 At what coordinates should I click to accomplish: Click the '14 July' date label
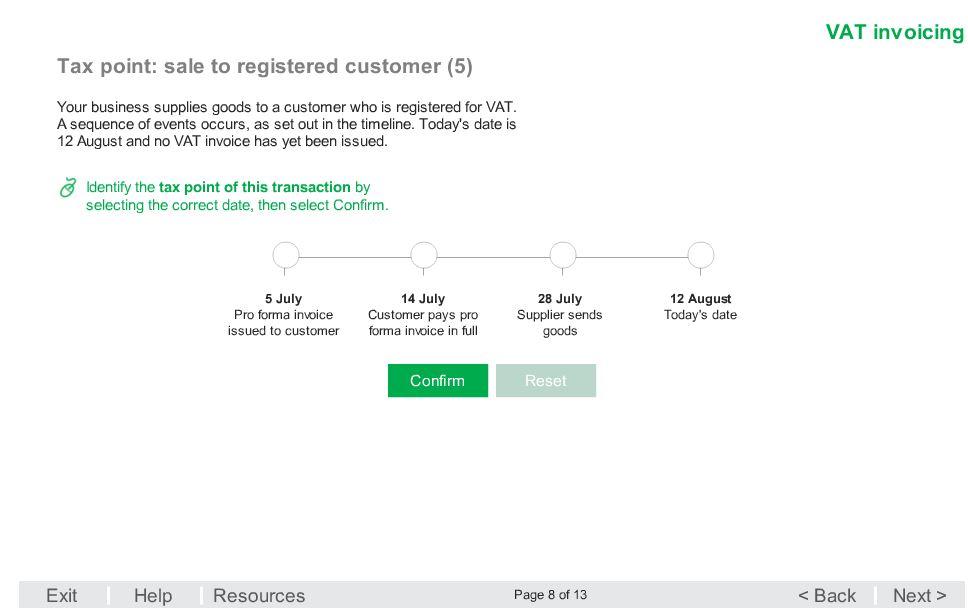click(x=423, y=299)
